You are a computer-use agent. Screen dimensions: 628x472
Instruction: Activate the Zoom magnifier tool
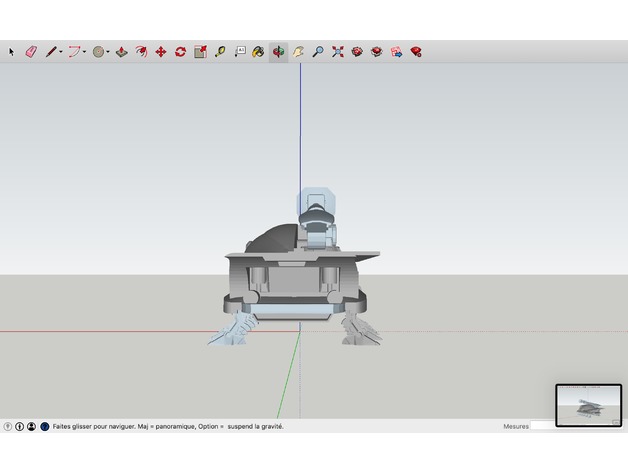pyautogui.click(x=318, y=51)
